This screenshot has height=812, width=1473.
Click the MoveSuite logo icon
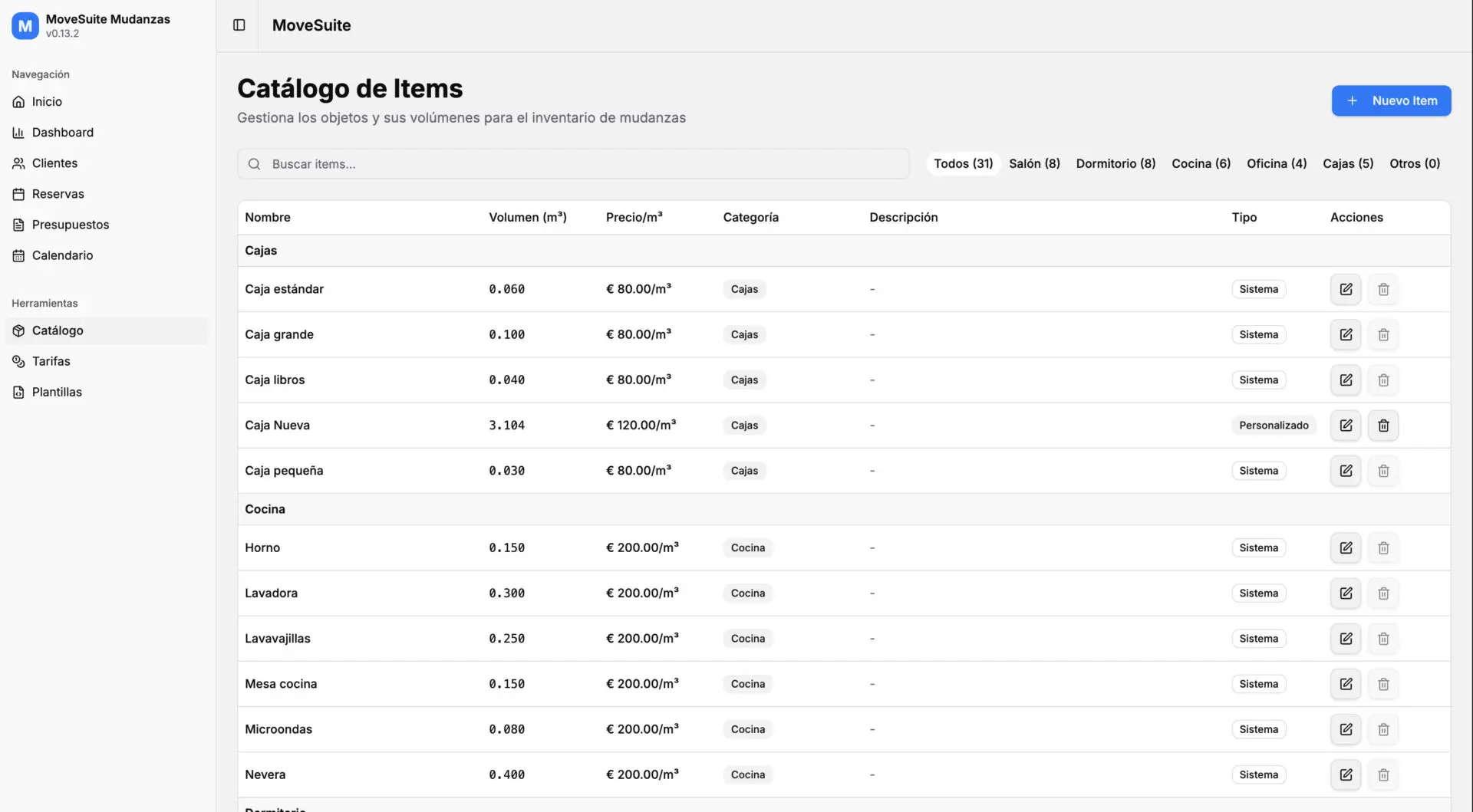click(x=25, y=25)
